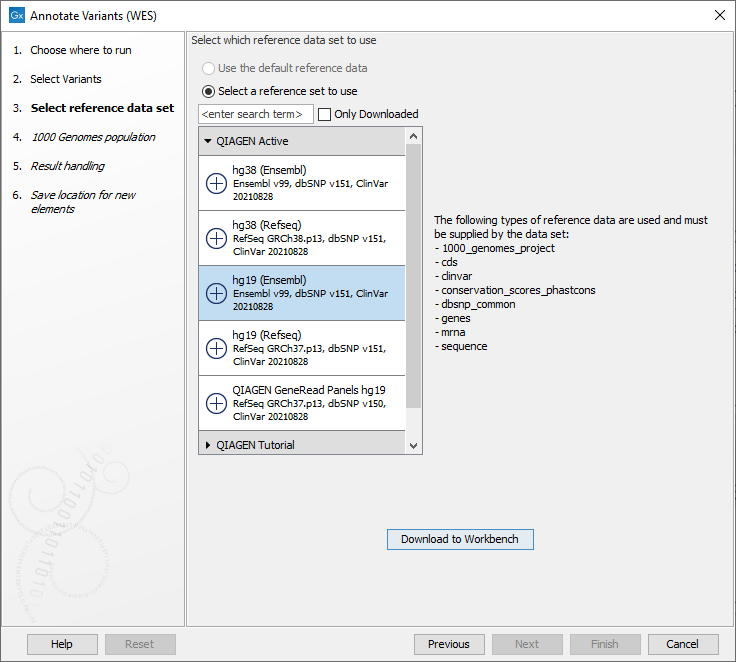Click the scroll up arrow of reference list
The width and height of the screenshot is (736, 662).
coord(414,136)
